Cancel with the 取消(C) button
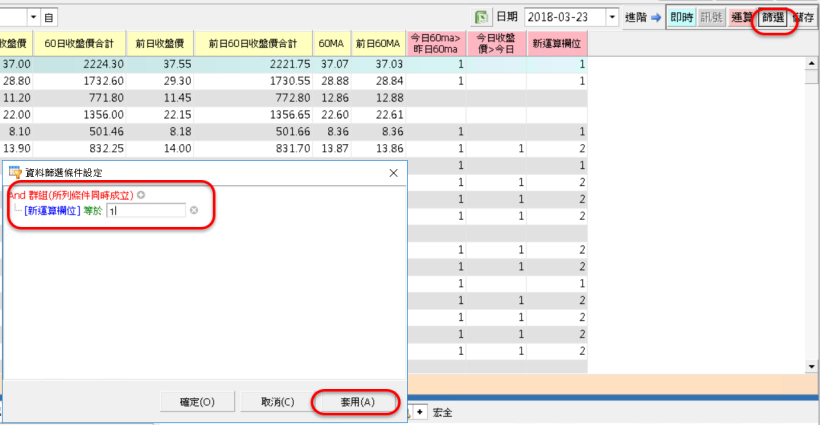820x425 pixels. click(278, 402)
